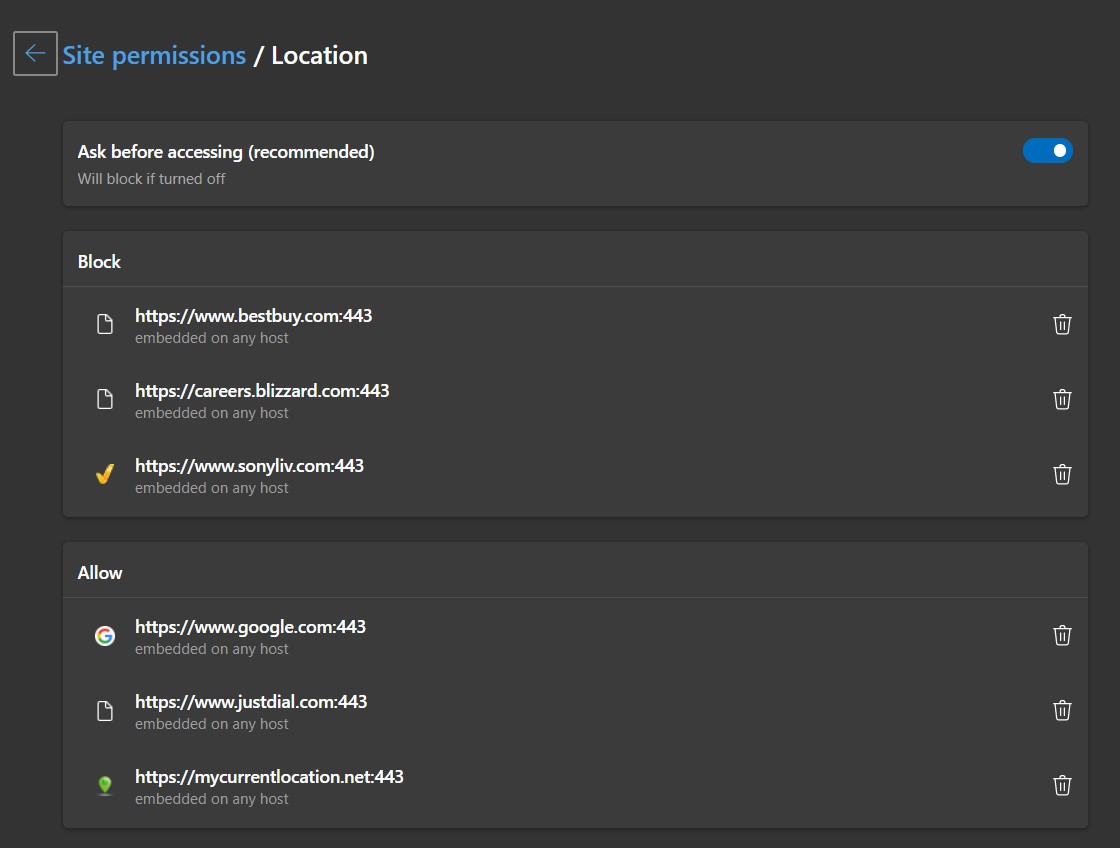The image size is (1120, 848).
Task: Select the https://careers.blizzard.com:443 text
Action: click(x=262, y=391)
